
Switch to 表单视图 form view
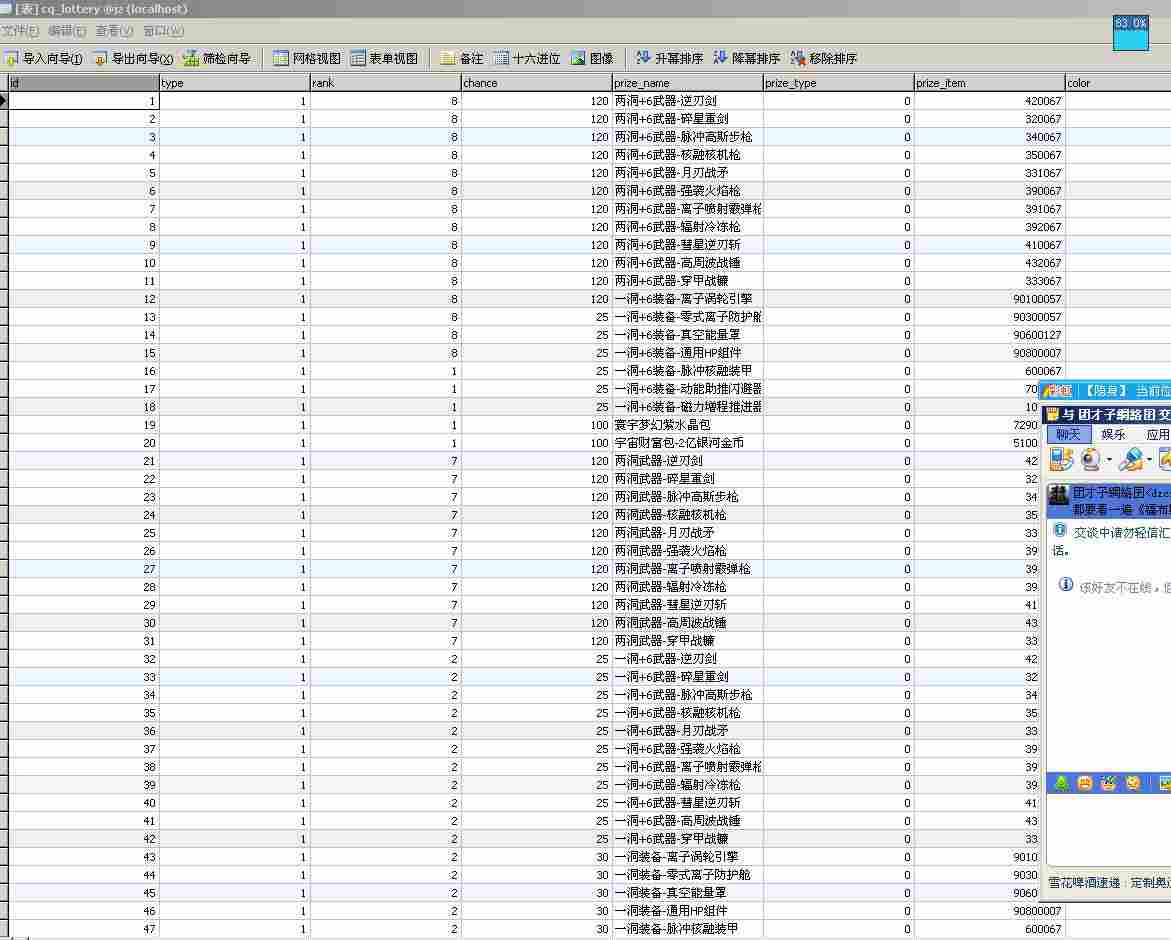pyautogui.click(x=384, y=59)
